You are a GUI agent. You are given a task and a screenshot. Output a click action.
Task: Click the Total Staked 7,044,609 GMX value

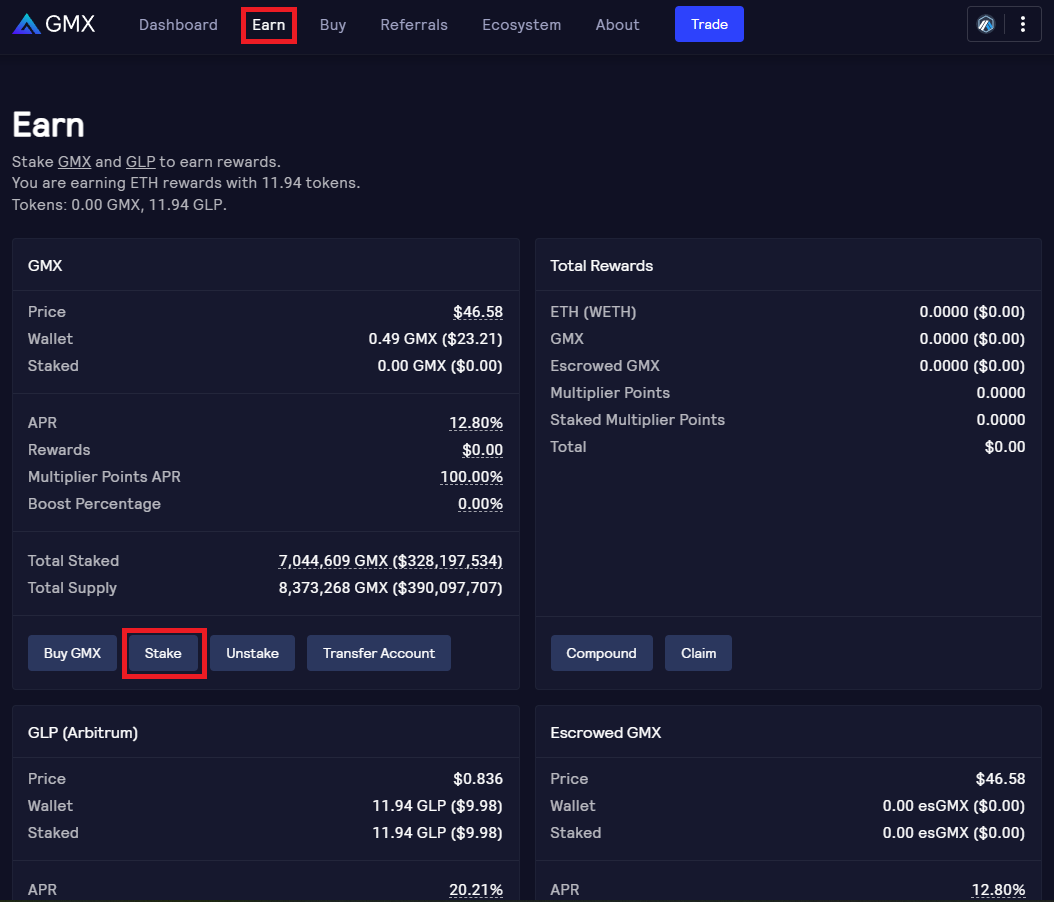(391, 561)
